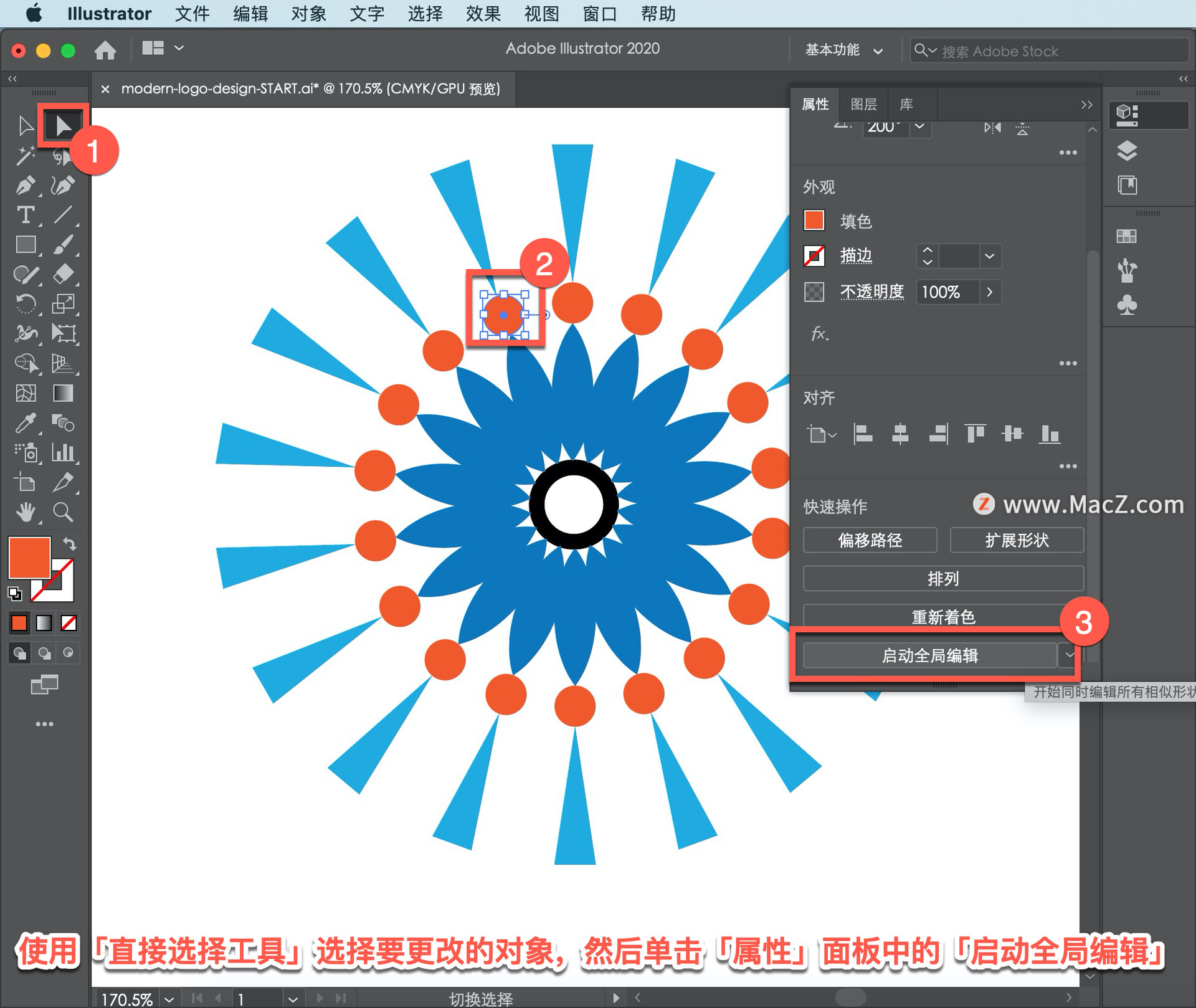Select the Free Transform tool

[63, 333]
